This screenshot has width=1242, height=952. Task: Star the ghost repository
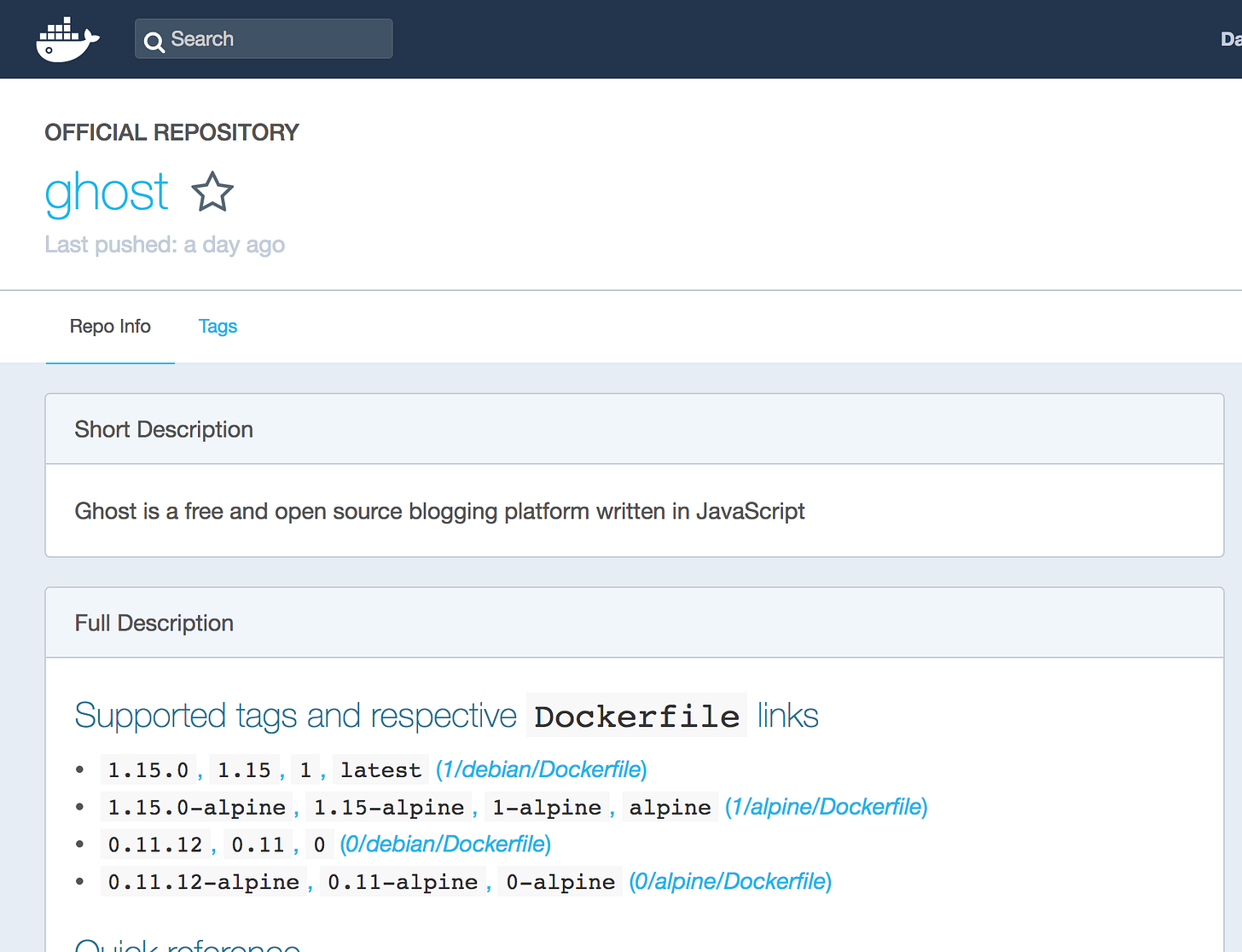pyautogui.click(x=212, y=191)
